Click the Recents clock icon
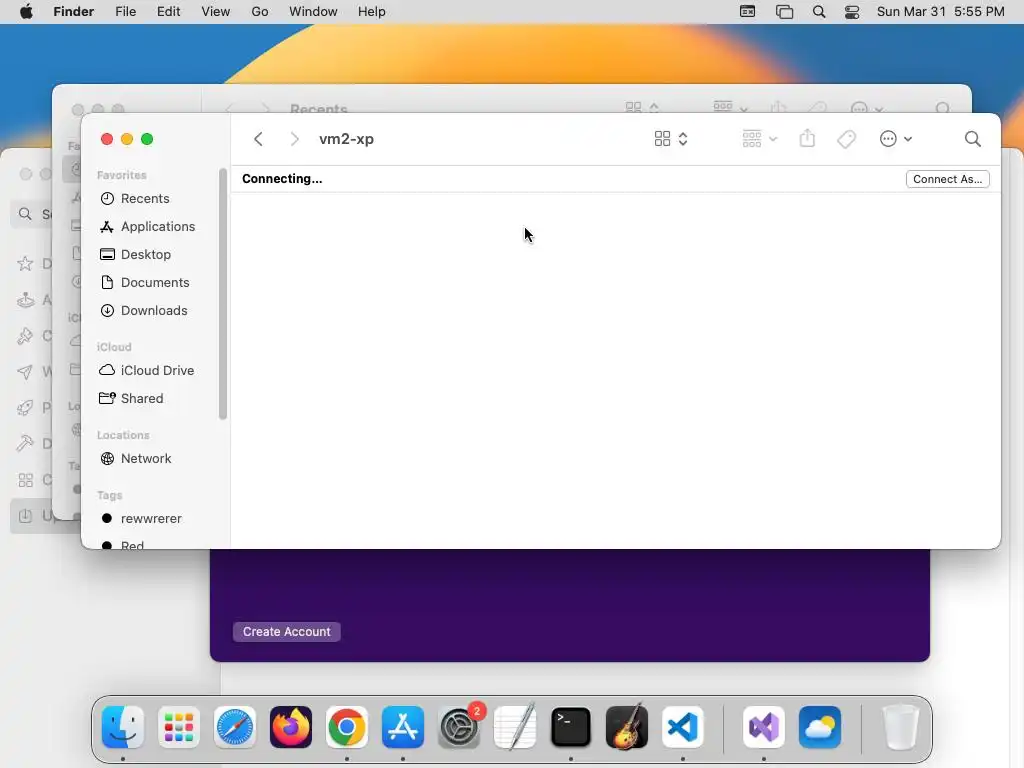 coord(107,199)
